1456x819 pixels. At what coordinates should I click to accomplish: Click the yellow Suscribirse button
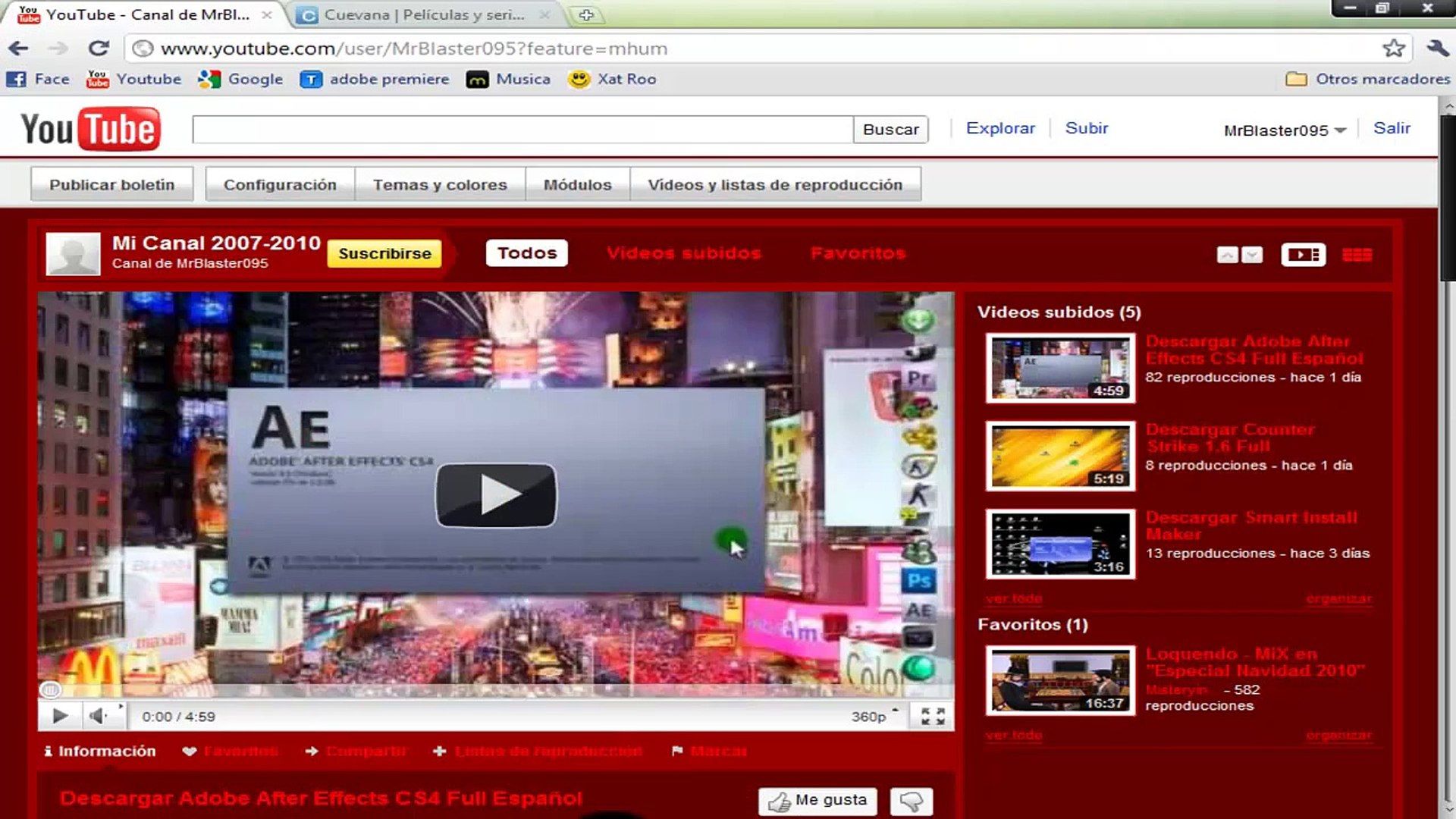384,253
